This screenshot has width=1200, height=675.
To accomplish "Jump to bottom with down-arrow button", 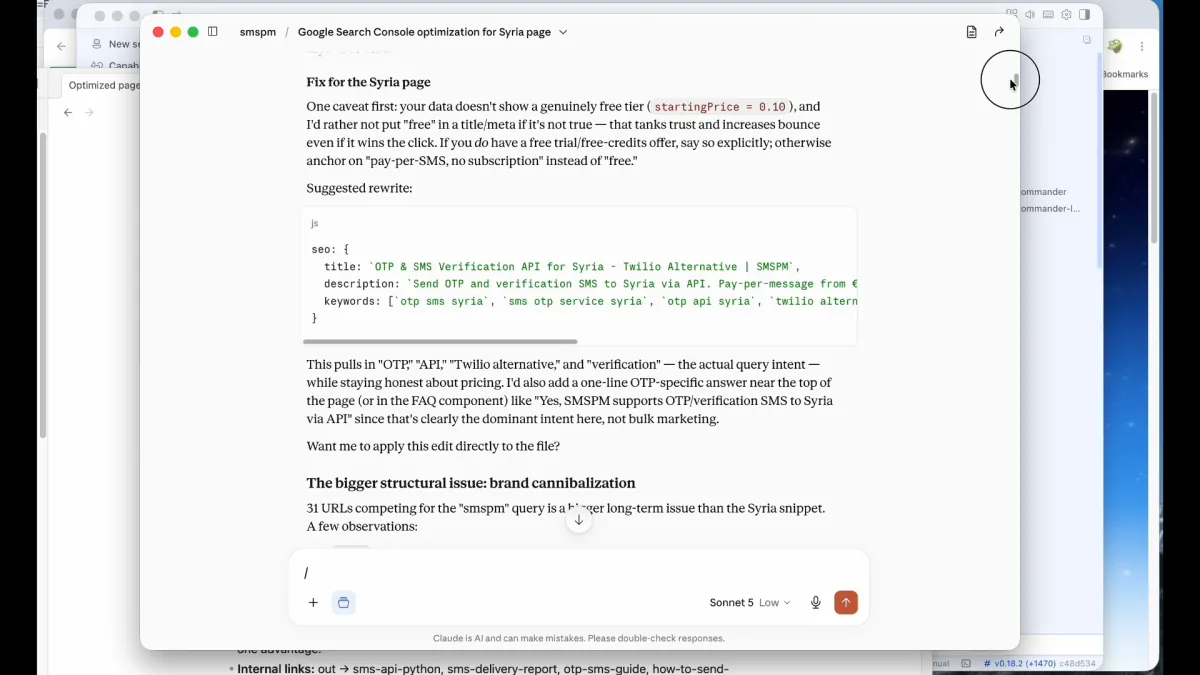I will pyautogui.click(x=578, y=520).
